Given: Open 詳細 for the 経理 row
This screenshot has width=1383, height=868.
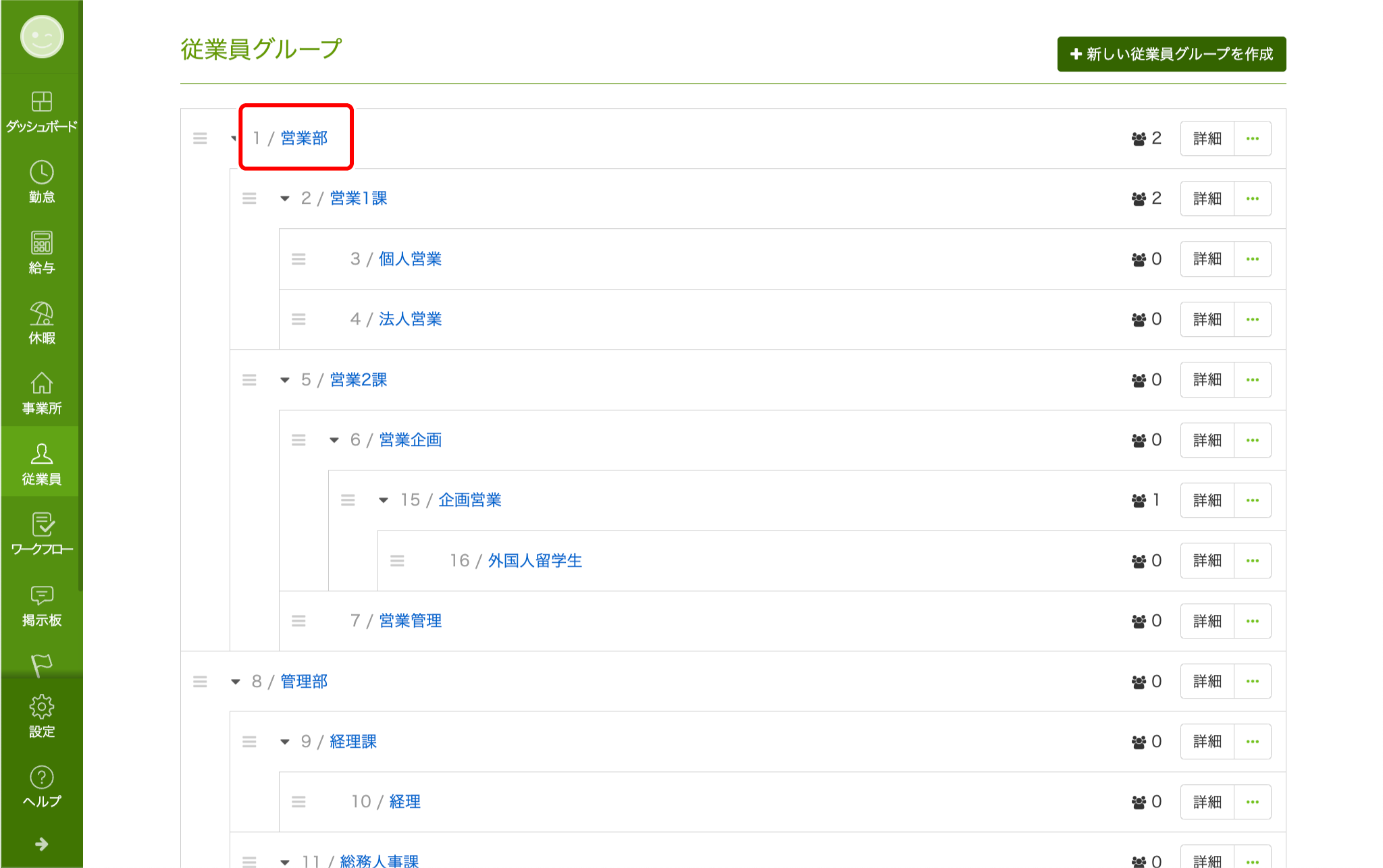Looking at the screenshot, I should click(x=1207, y=802).
